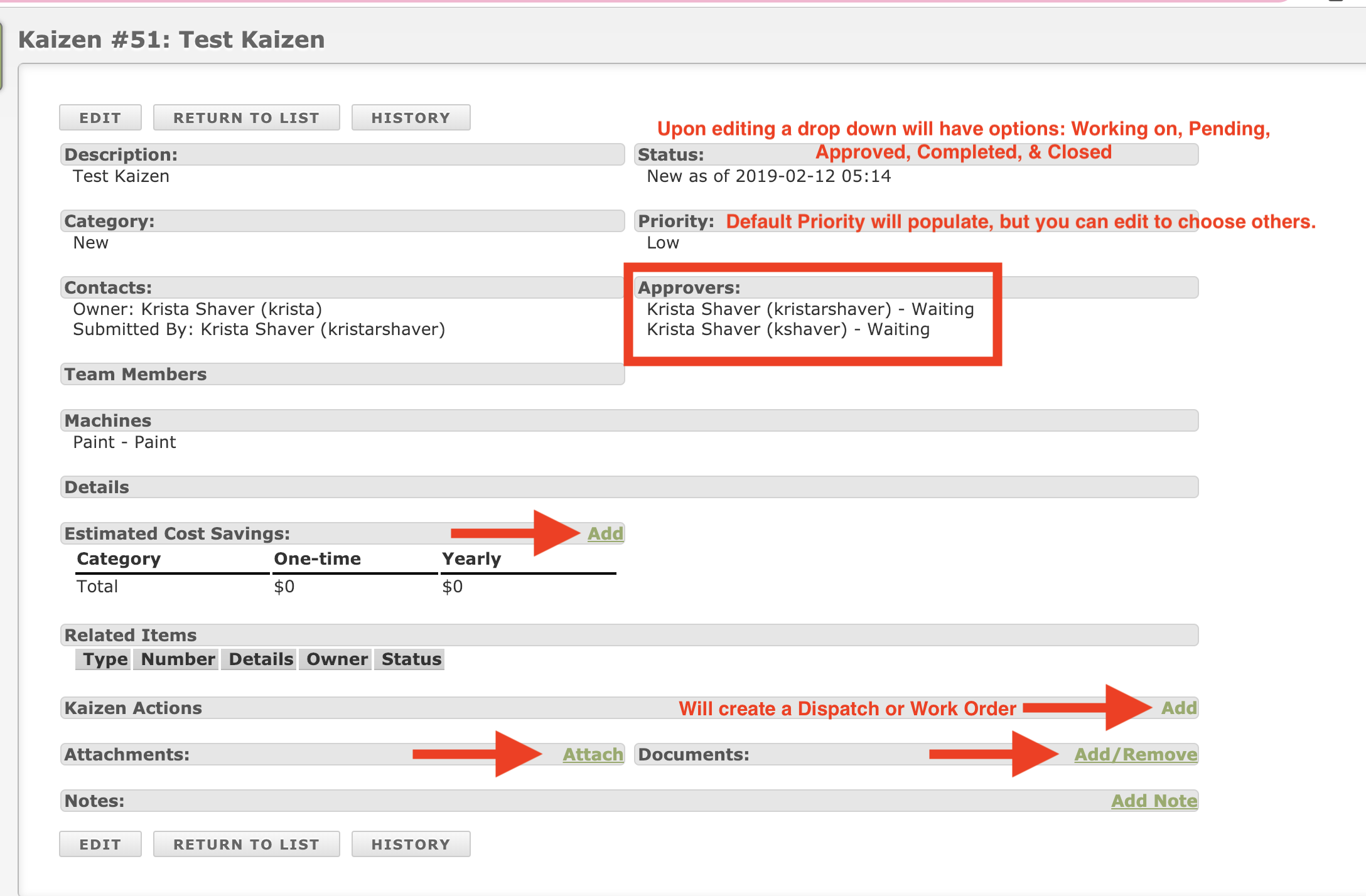This screenshot has width=1366, height=896.
Task: Click the Notes: section label
Action: tap(95, 801)
